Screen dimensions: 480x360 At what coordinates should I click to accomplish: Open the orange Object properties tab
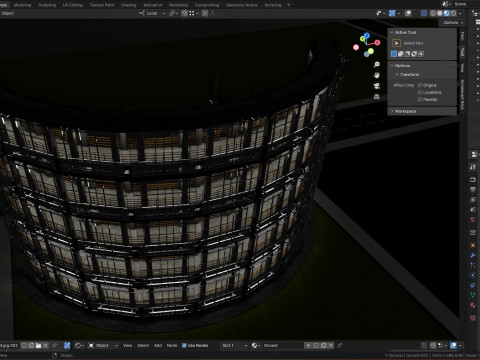click(x=473, y=245)
